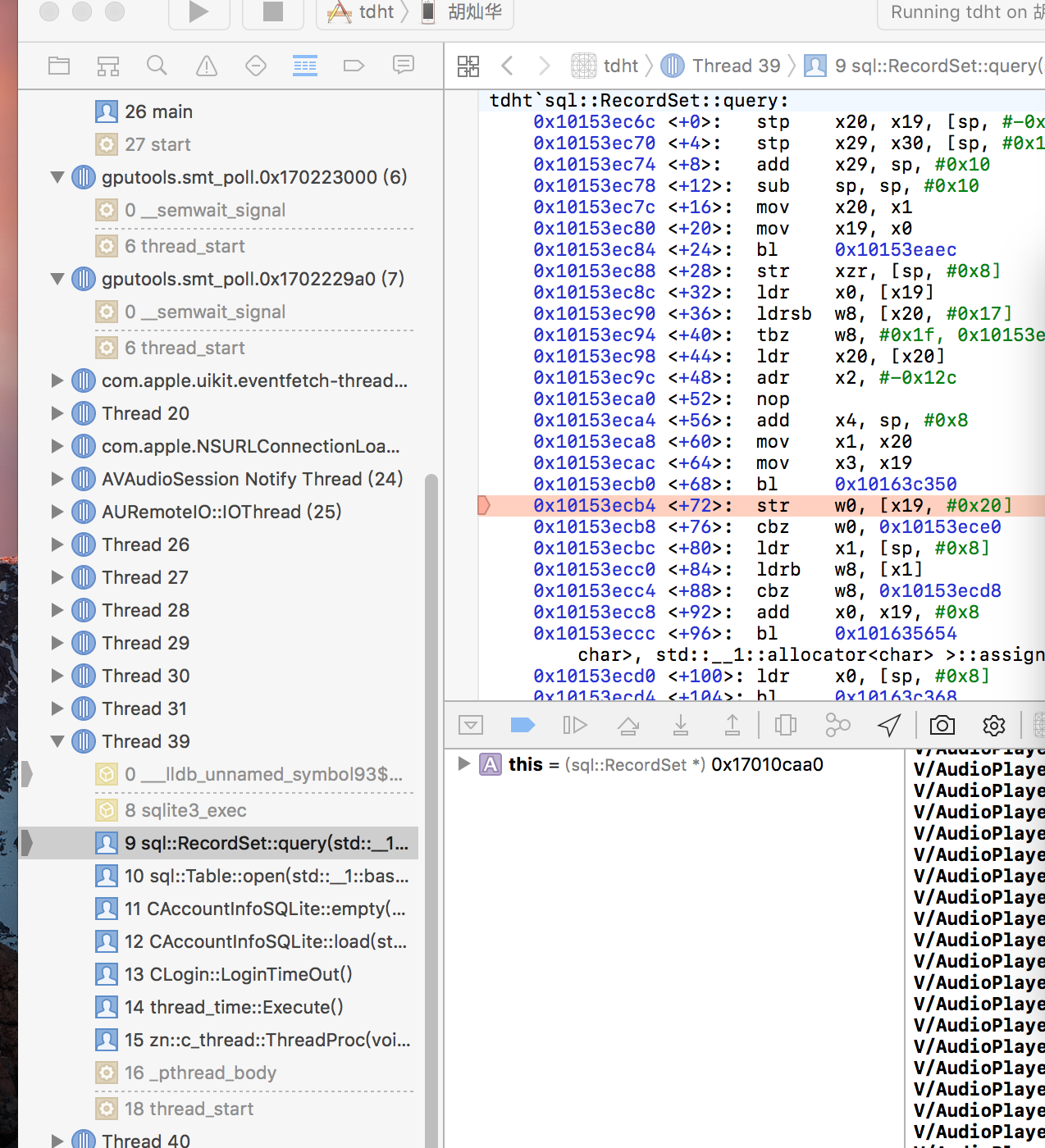The height and width of the screenshot is (1148, 1045).
Task: Open the Report navigator speech-bubble icon
Action: coord(404,65)
